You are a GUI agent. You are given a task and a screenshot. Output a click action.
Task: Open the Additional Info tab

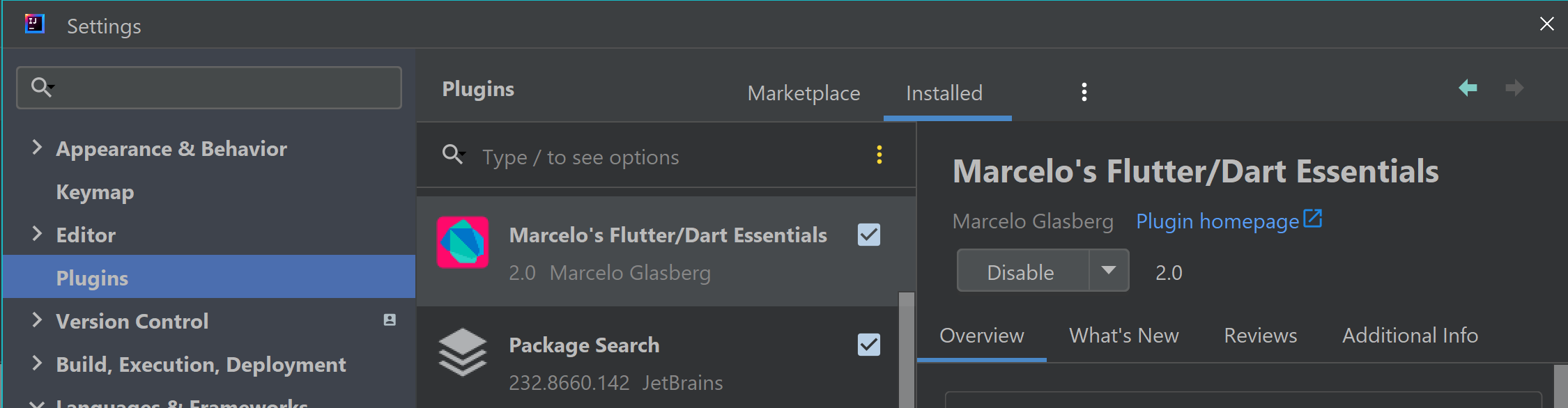pyautogui.click(x=1410, y=336)
